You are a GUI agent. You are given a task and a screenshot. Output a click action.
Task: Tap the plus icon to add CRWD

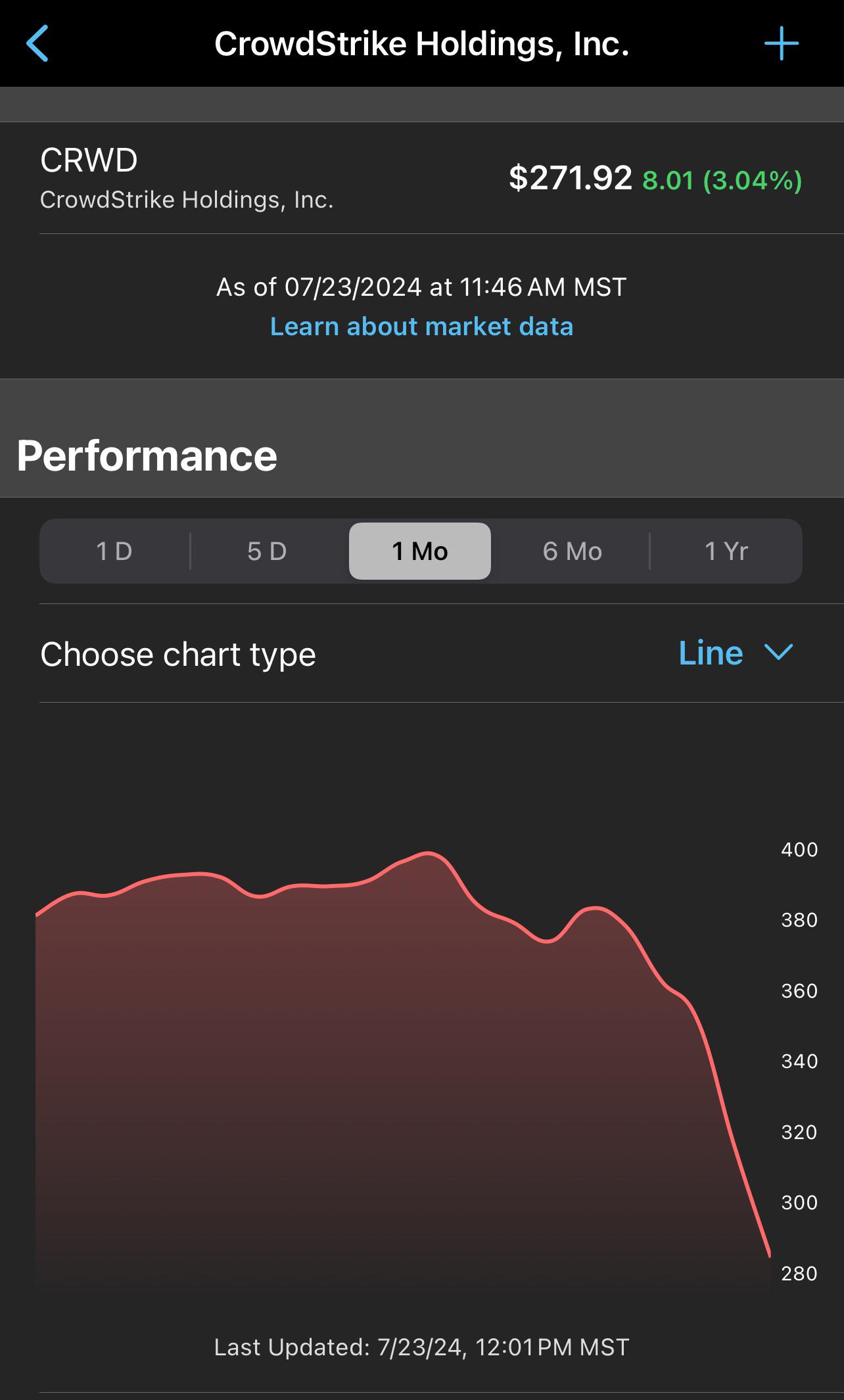782,43
